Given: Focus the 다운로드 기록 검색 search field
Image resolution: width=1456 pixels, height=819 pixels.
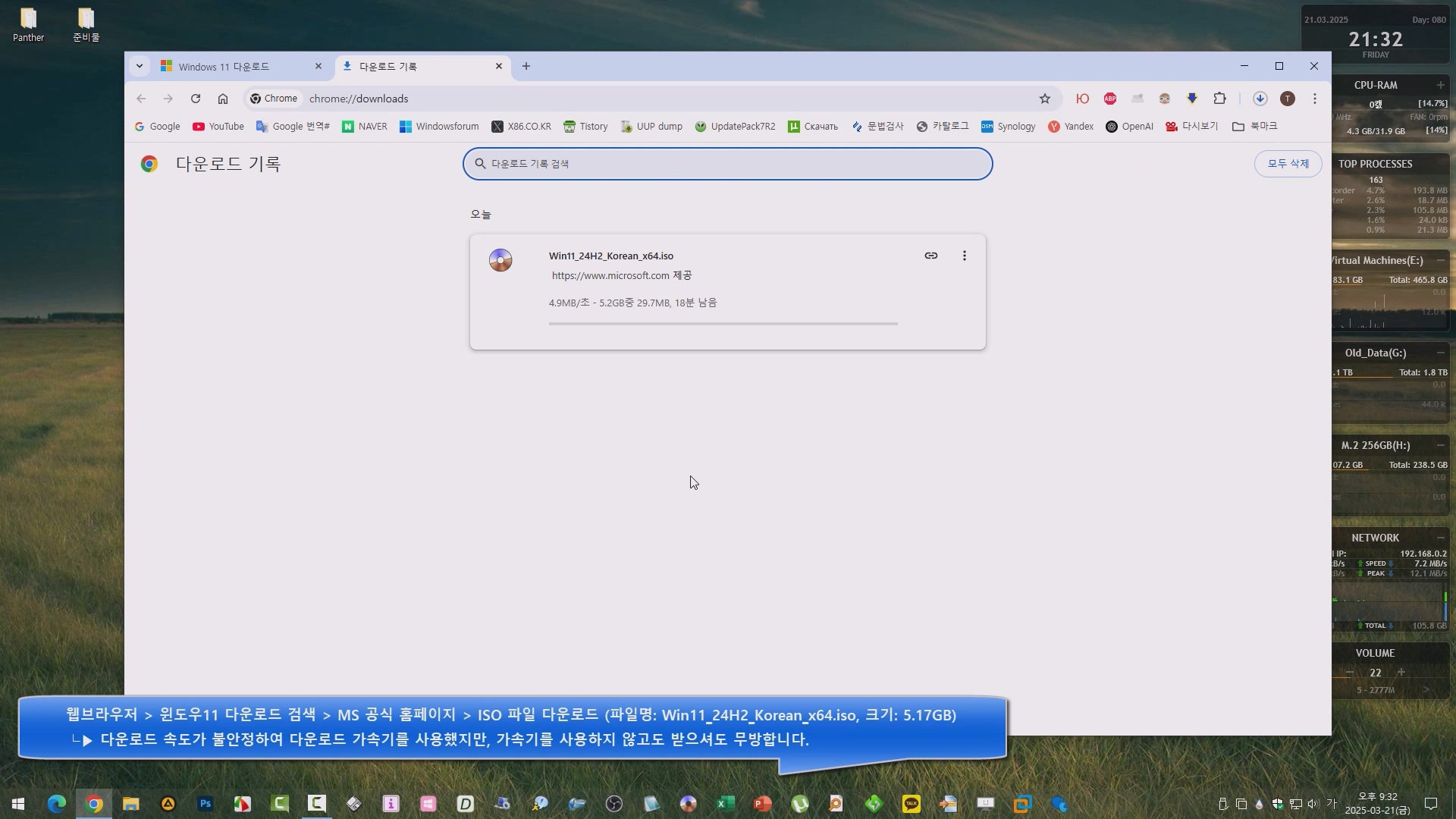Looking at the screenshot, I should tap(728, 164).
